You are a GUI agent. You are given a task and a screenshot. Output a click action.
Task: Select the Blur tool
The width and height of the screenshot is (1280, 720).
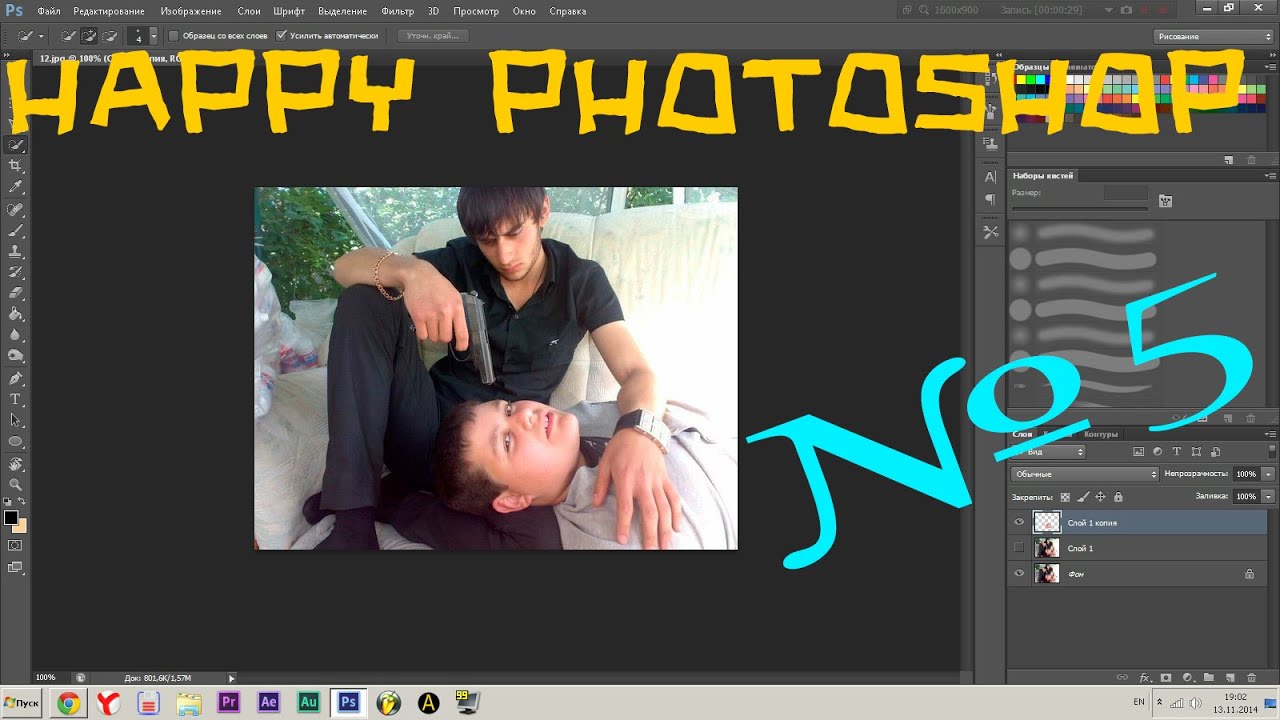tap(16, 335)
